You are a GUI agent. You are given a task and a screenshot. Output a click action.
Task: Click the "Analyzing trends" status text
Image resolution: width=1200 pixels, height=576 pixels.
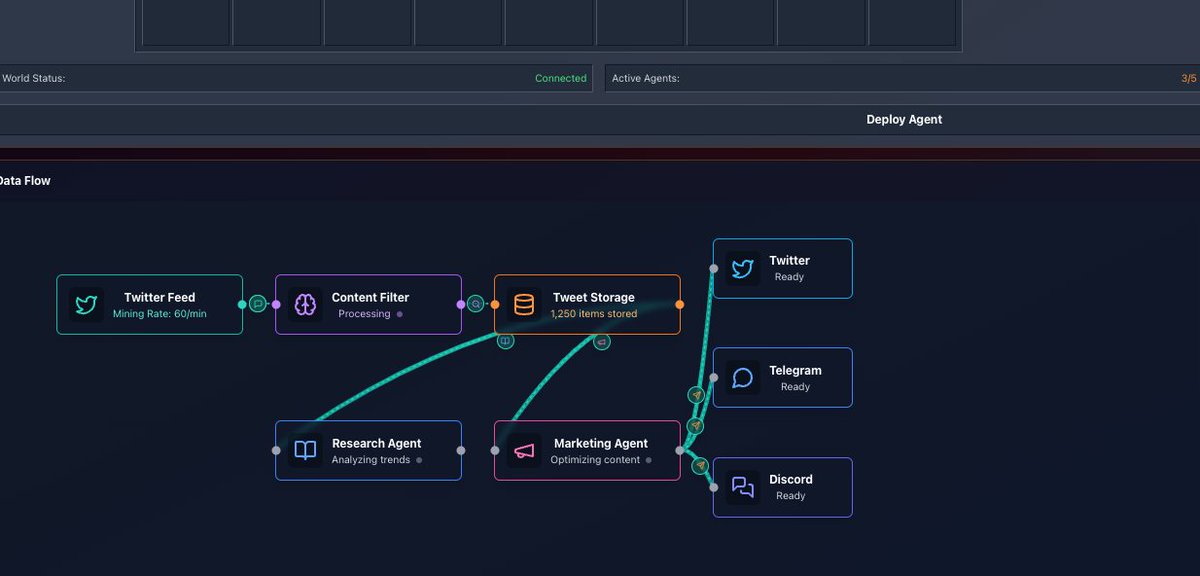coord(371,460)
